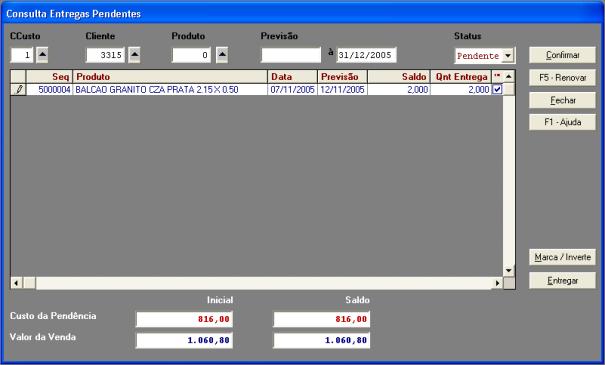Image resolution: width=605 pixels, height=365 pixels.
Task: Click the Marca / Inverte button
Action: pyautogui.click(x=562, y=257)
